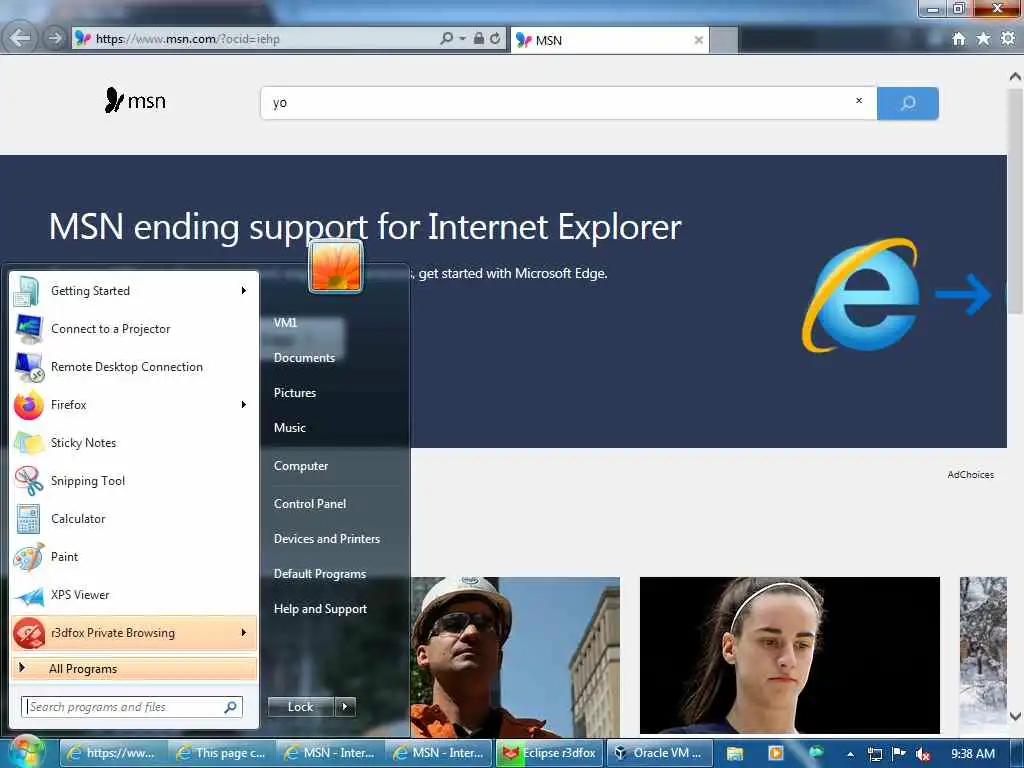
Task: Click r3dfox Private Browsing icon
Action: point(29,633)
